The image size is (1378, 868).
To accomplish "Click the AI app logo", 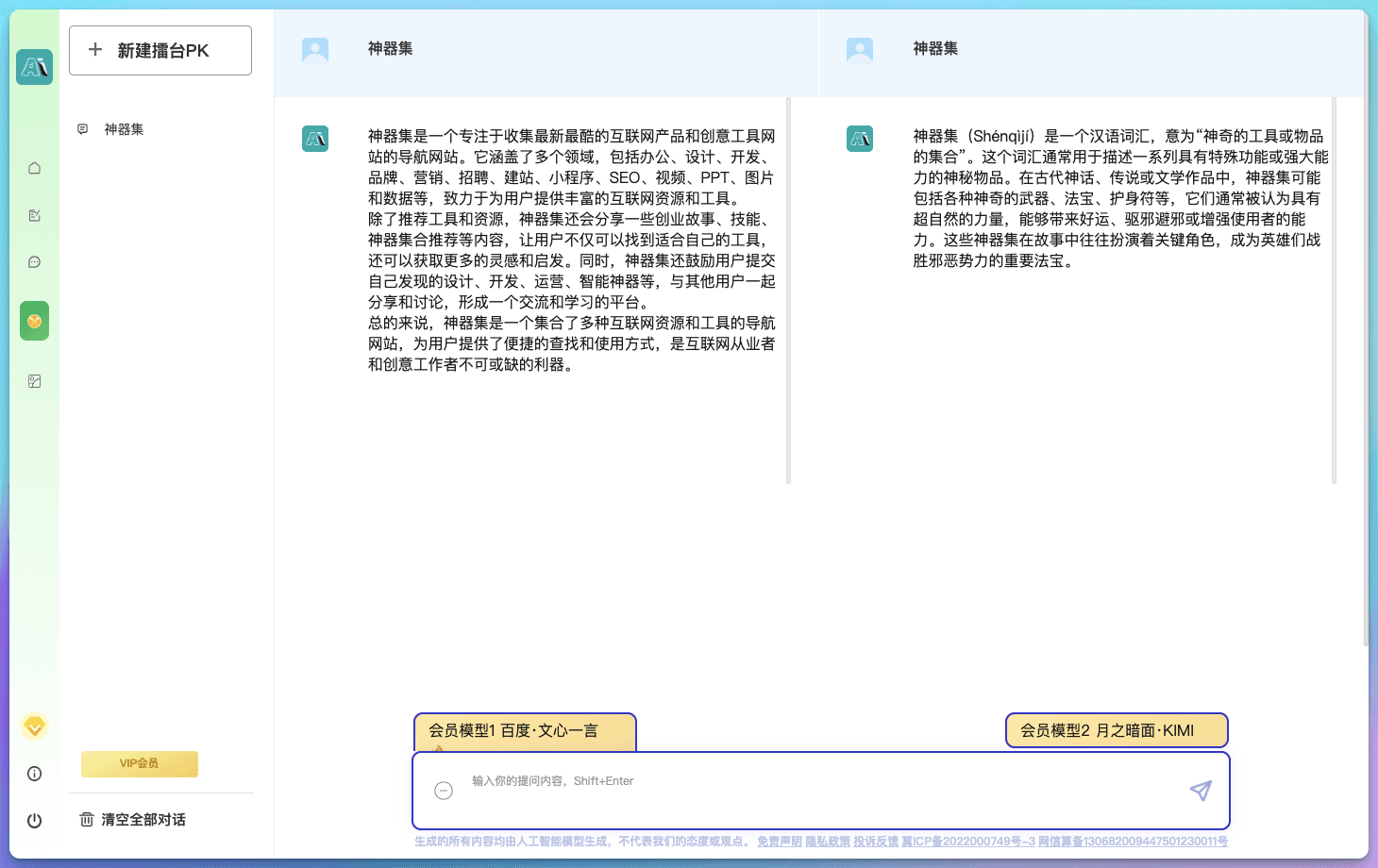I will click(35, 67).
